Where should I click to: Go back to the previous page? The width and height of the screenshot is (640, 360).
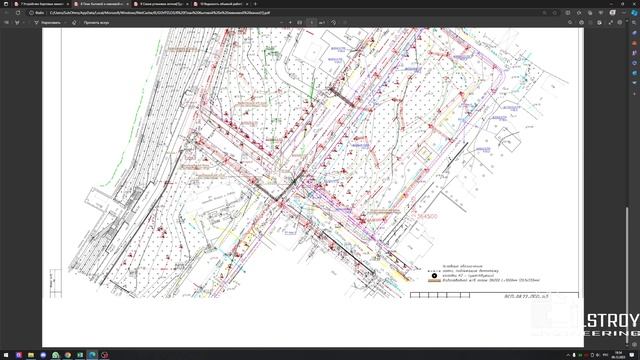[x=7, y=13]
